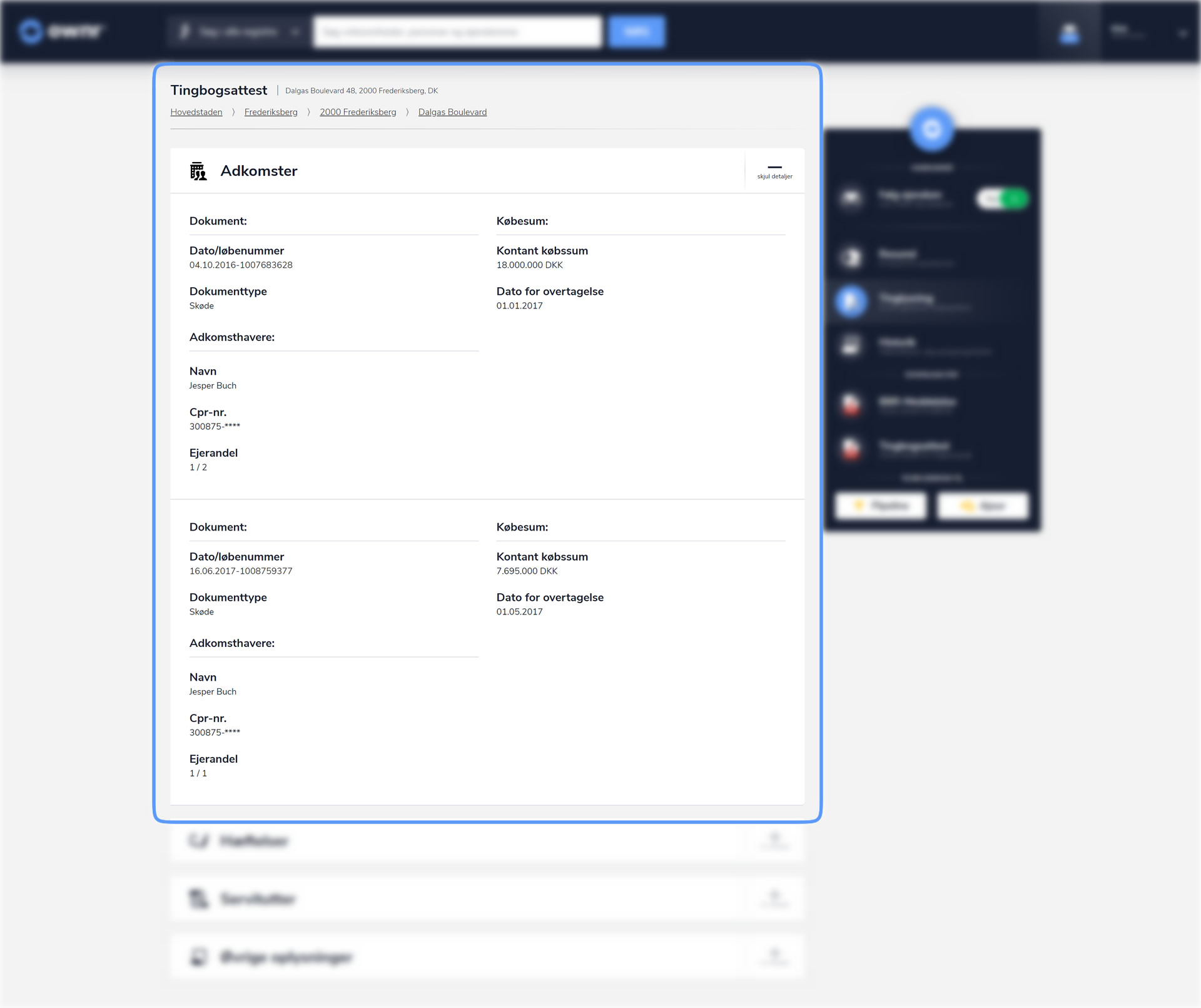Click the white button right of Pipeline
The width and height of the screenshot is (1201, 1008).
point(983,506)
